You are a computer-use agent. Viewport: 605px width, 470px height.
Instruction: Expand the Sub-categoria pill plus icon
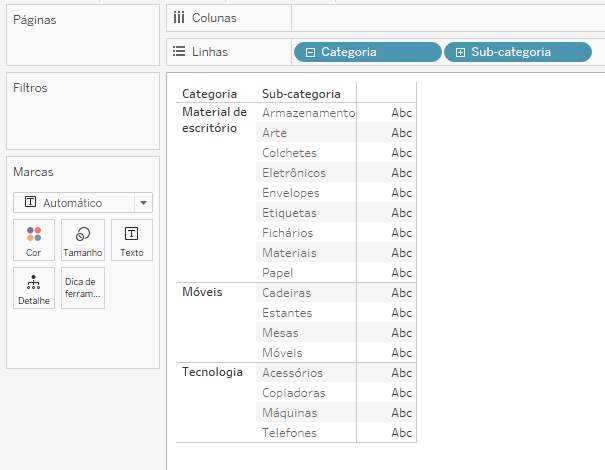(461, 52)
